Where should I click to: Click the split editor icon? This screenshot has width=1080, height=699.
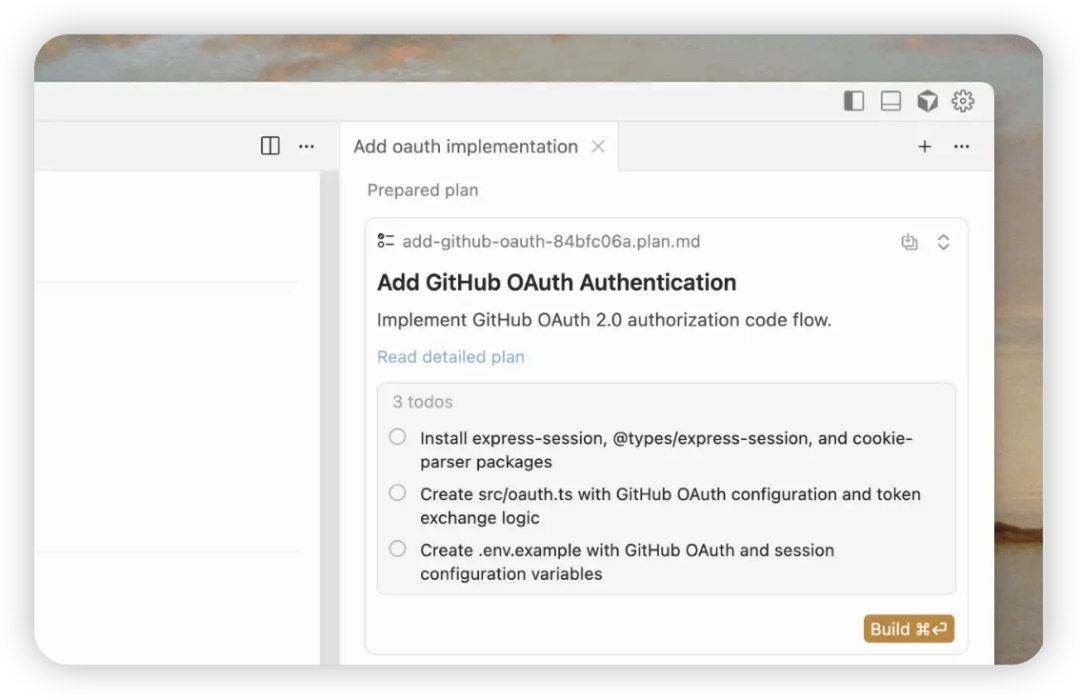click(270, 146)
